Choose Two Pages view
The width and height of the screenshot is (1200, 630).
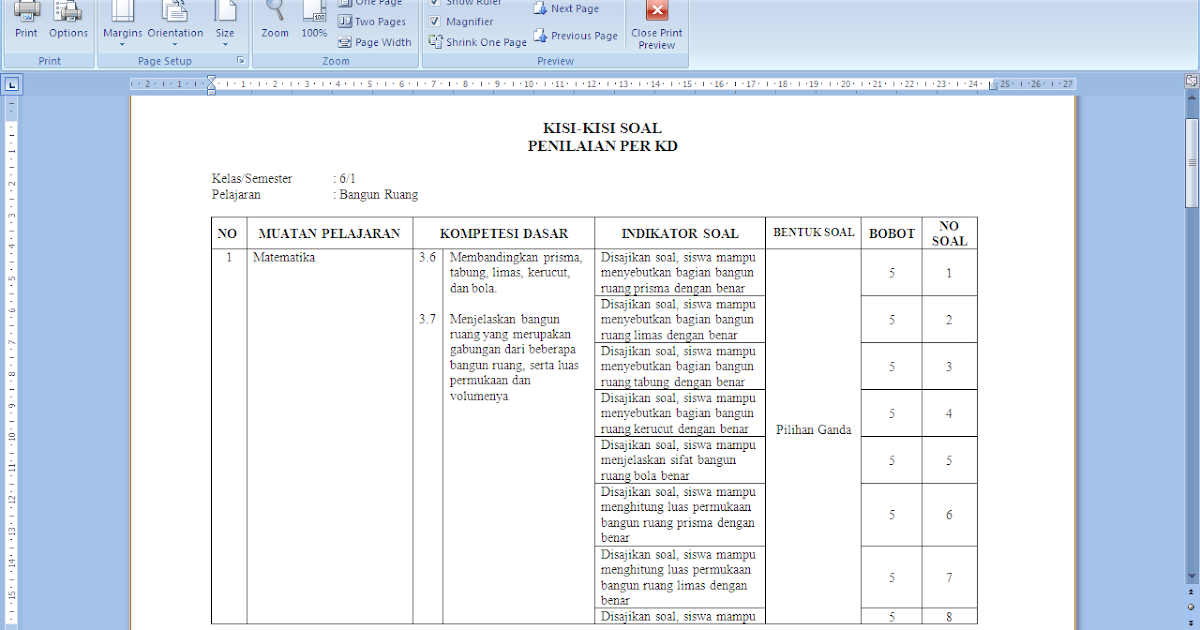point(372,22)
